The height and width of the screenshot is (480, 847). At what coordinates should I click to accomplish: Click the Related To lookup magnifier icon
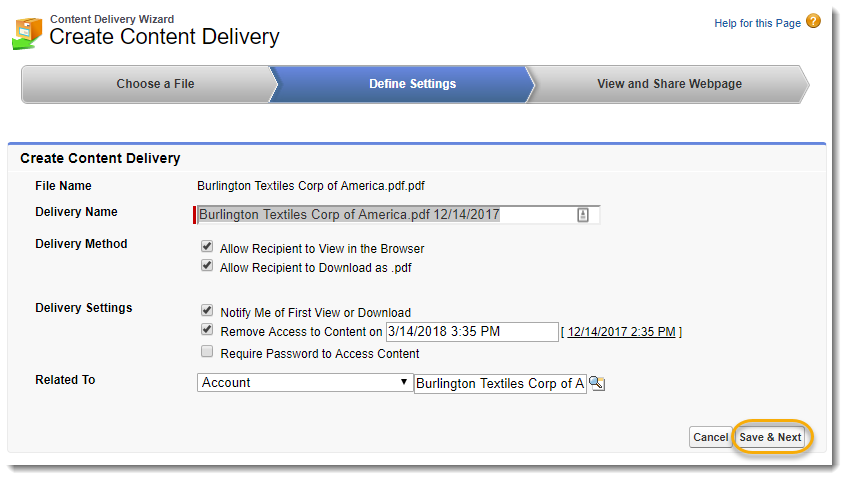(x=597, y=383)
